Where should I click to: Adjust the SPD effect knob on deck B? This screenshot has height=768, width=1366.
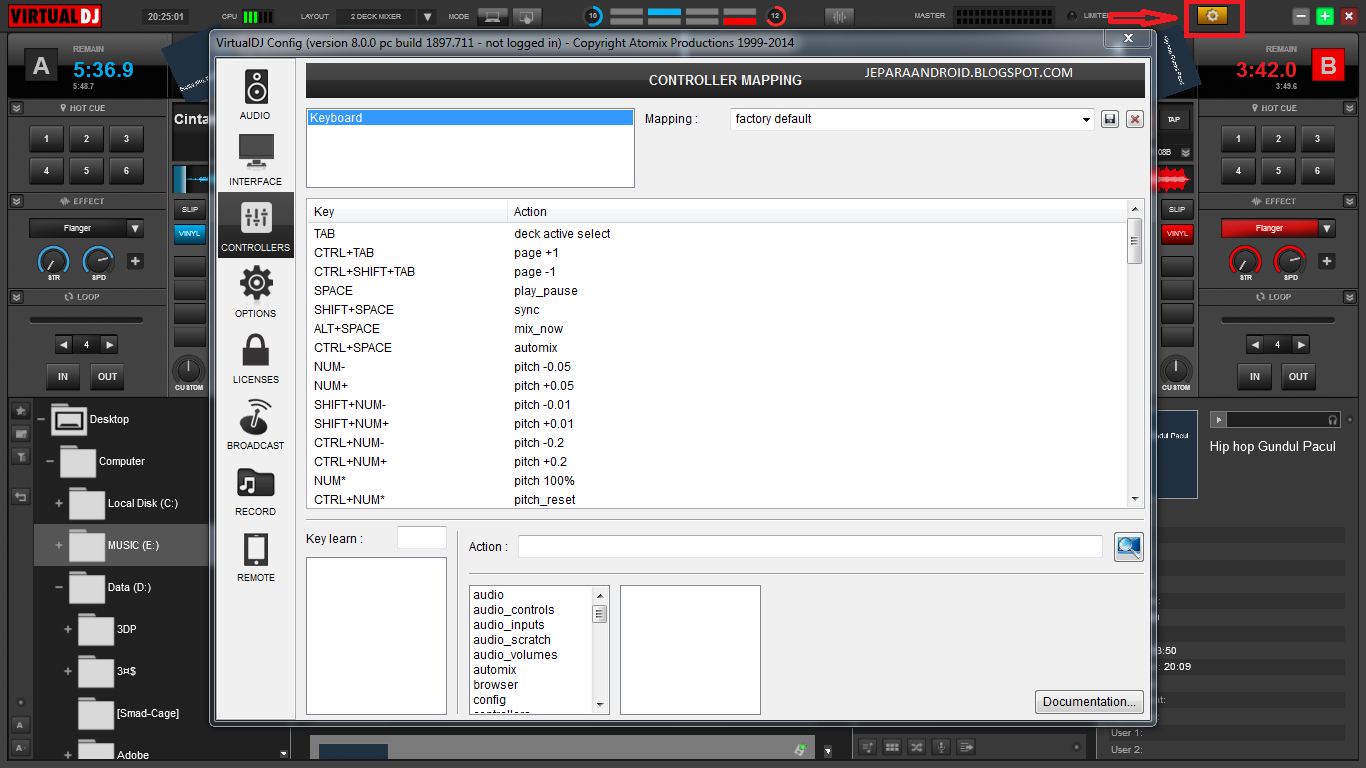pos(1290,262)
